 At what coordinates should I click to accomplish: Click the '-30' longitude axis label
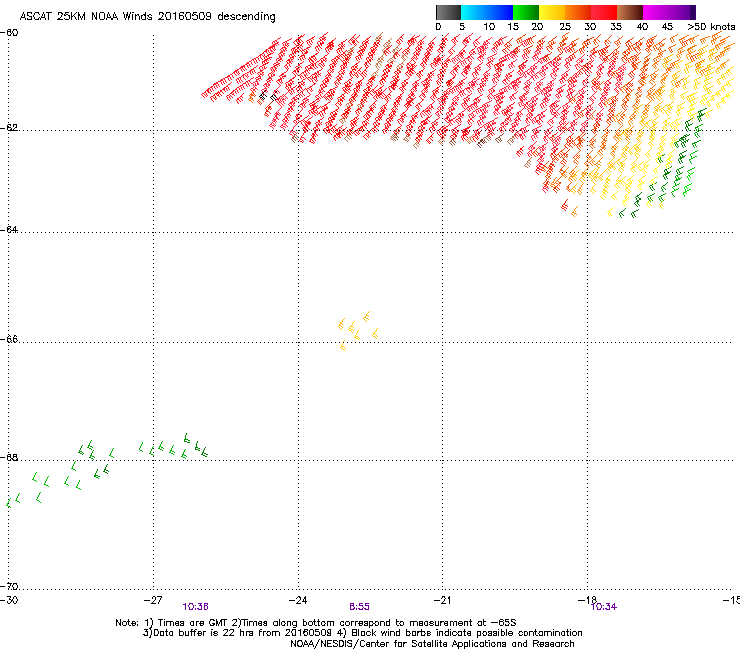point(9,600)
